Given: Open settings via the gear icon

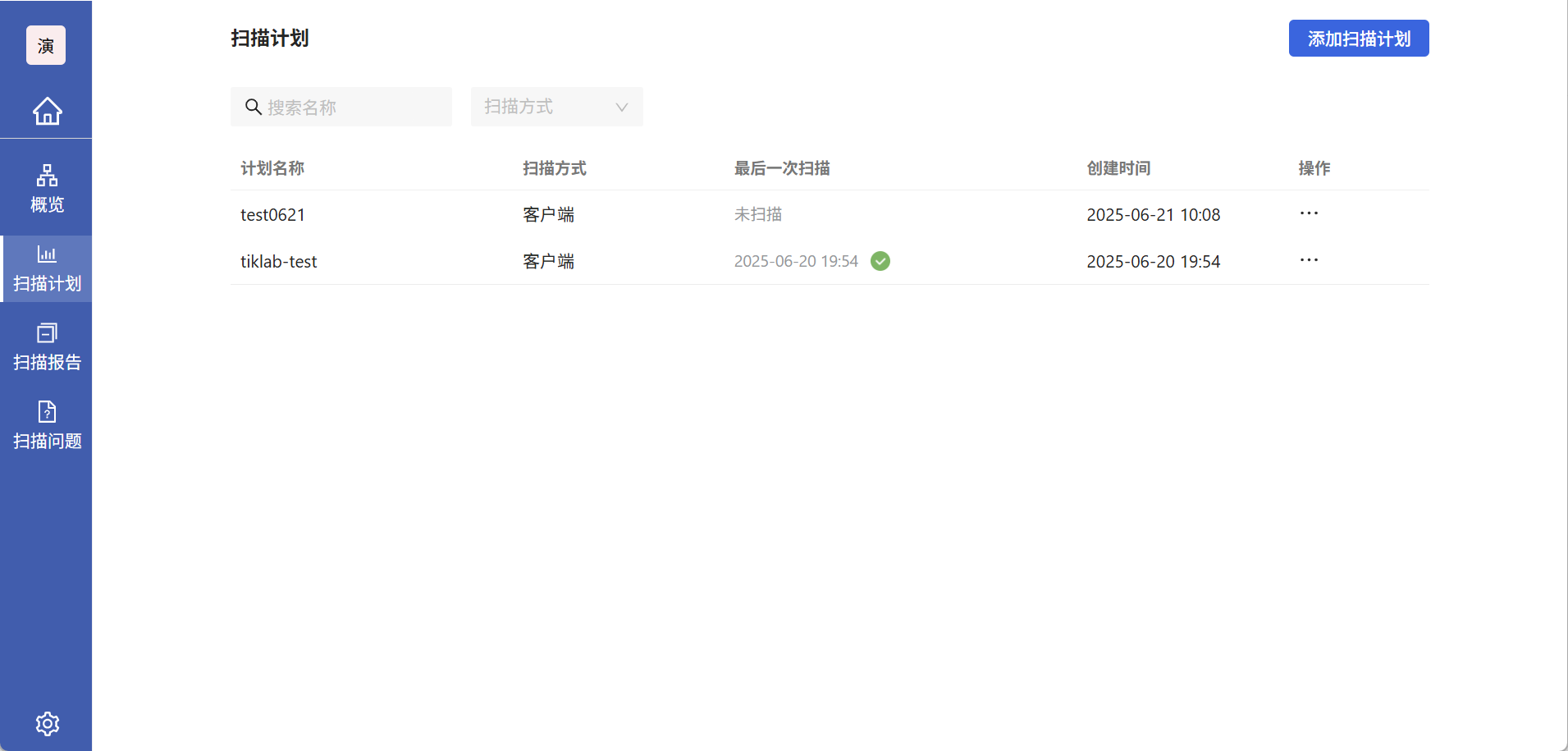Looking at the screenshot, I should pyautogui.click(x=47, y=723).
